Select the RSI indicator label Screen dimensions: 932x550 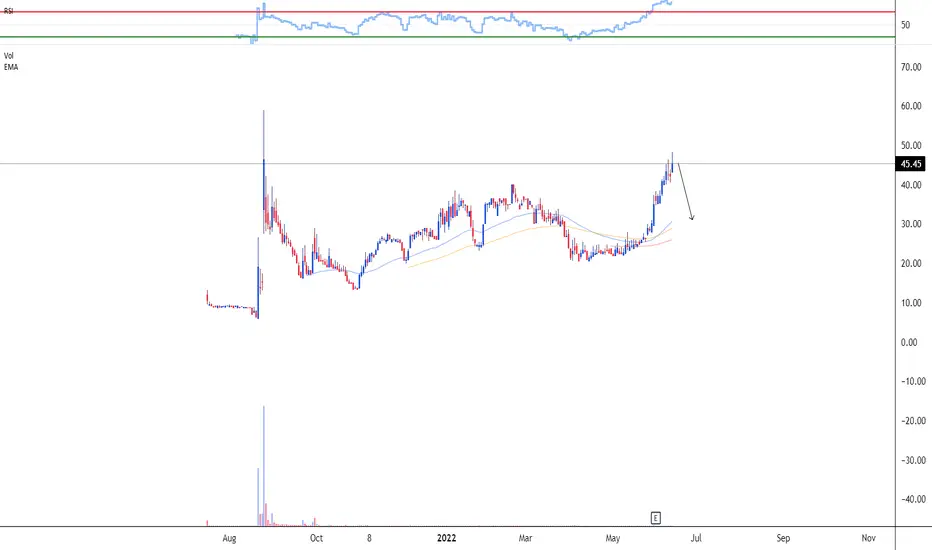coord(8,11)
